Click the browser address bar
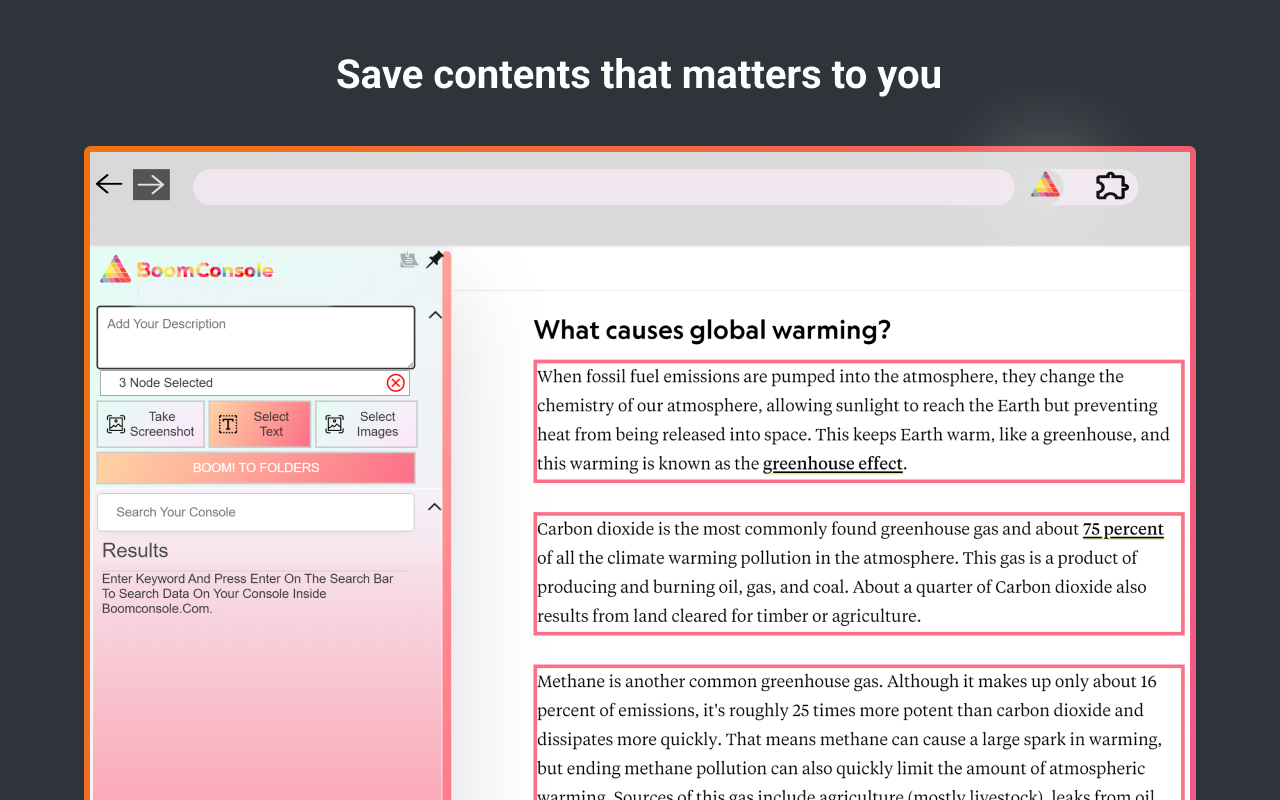The width and height of the screenshot is (1280, 800). [x=604, y=187]
